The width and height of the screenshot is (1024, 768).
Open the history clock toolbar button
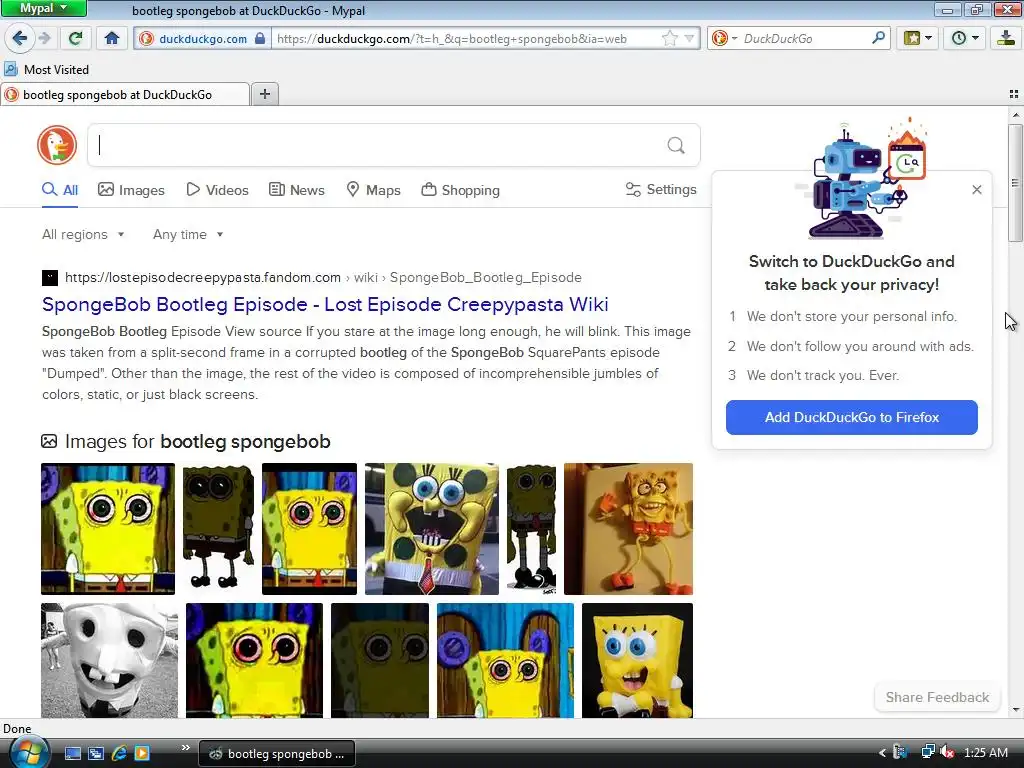click(964, 39)
